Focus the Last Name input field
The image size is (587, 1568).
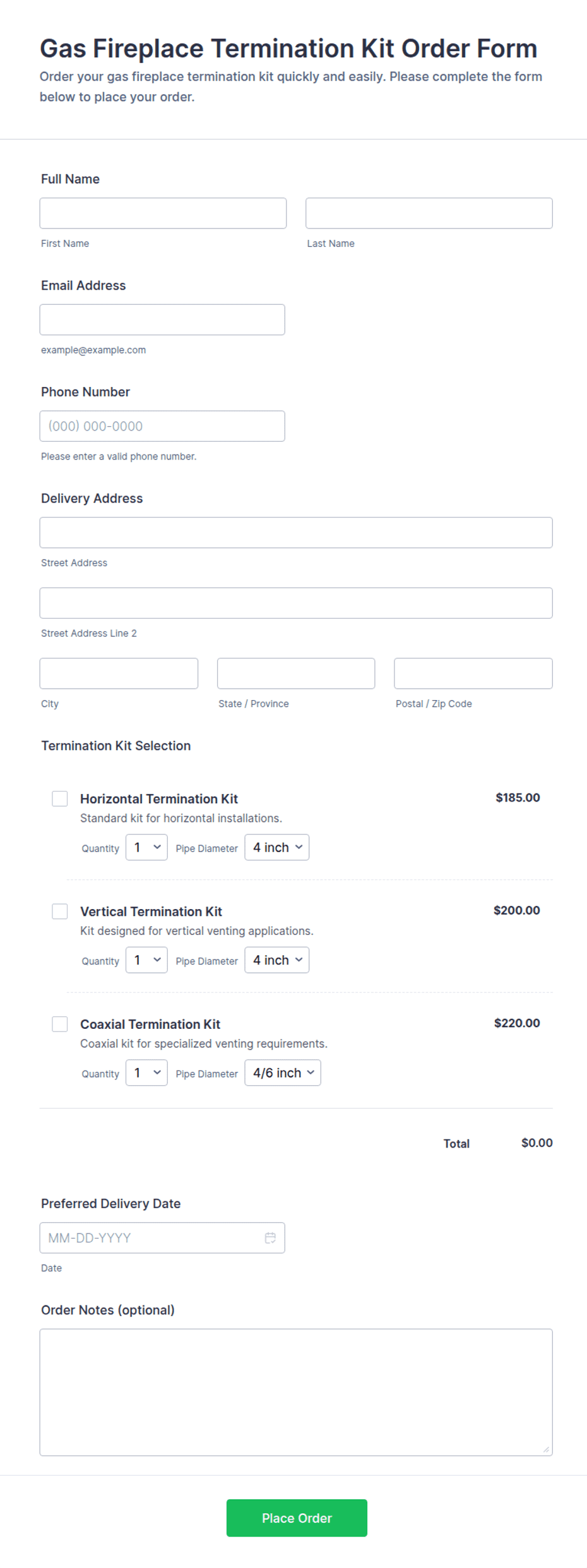[429, 213]
